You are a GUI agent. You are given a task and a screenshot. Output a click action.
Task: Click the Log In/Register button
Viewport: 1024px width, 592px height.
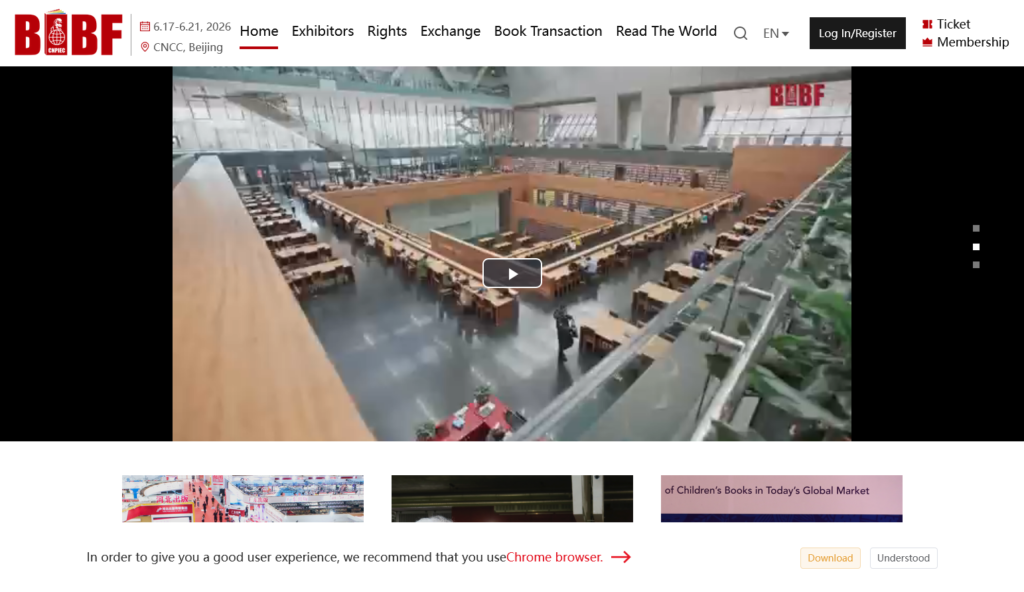(857, 33)
